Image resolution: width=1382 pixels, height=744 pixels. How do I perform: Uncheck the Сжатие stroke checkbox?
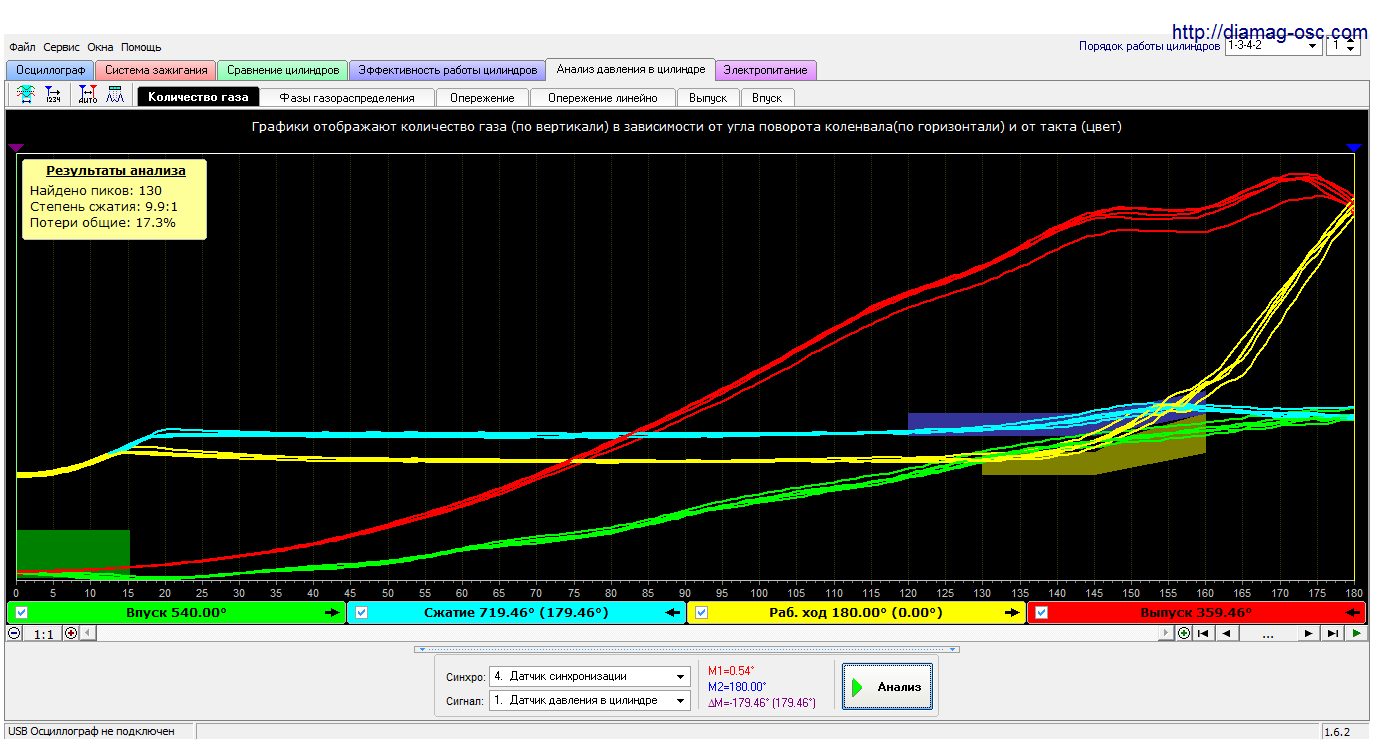coord(362,613)
